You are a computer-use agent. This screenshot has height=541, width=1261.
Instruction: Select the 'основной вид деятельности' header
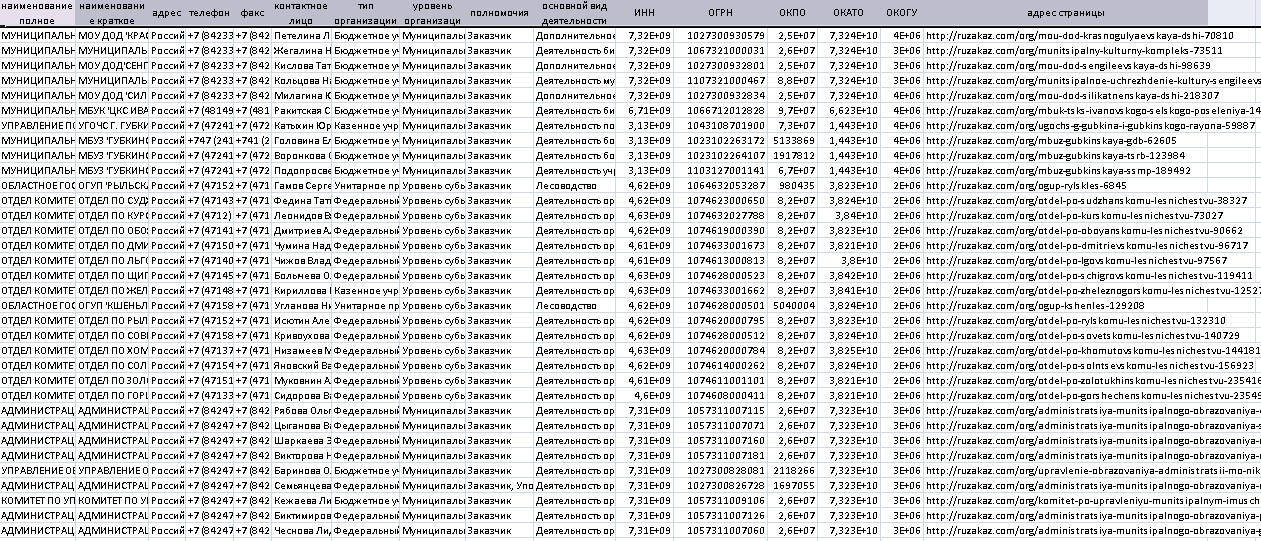pyautogui.click(x=574, y=13)
